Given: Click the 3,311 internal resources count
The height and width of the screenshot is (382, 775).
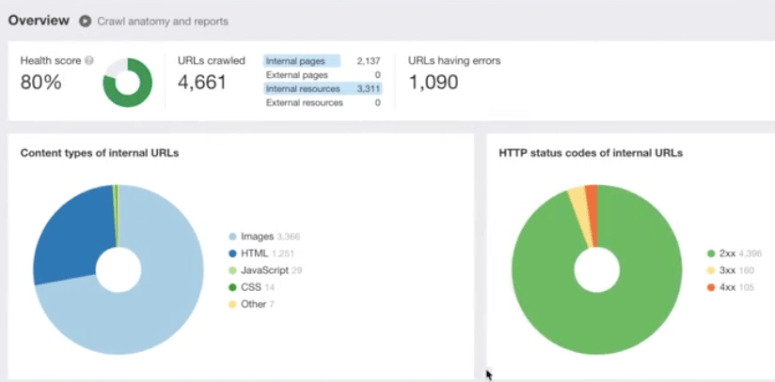Looking at the screenshot, I should [368, 89].
